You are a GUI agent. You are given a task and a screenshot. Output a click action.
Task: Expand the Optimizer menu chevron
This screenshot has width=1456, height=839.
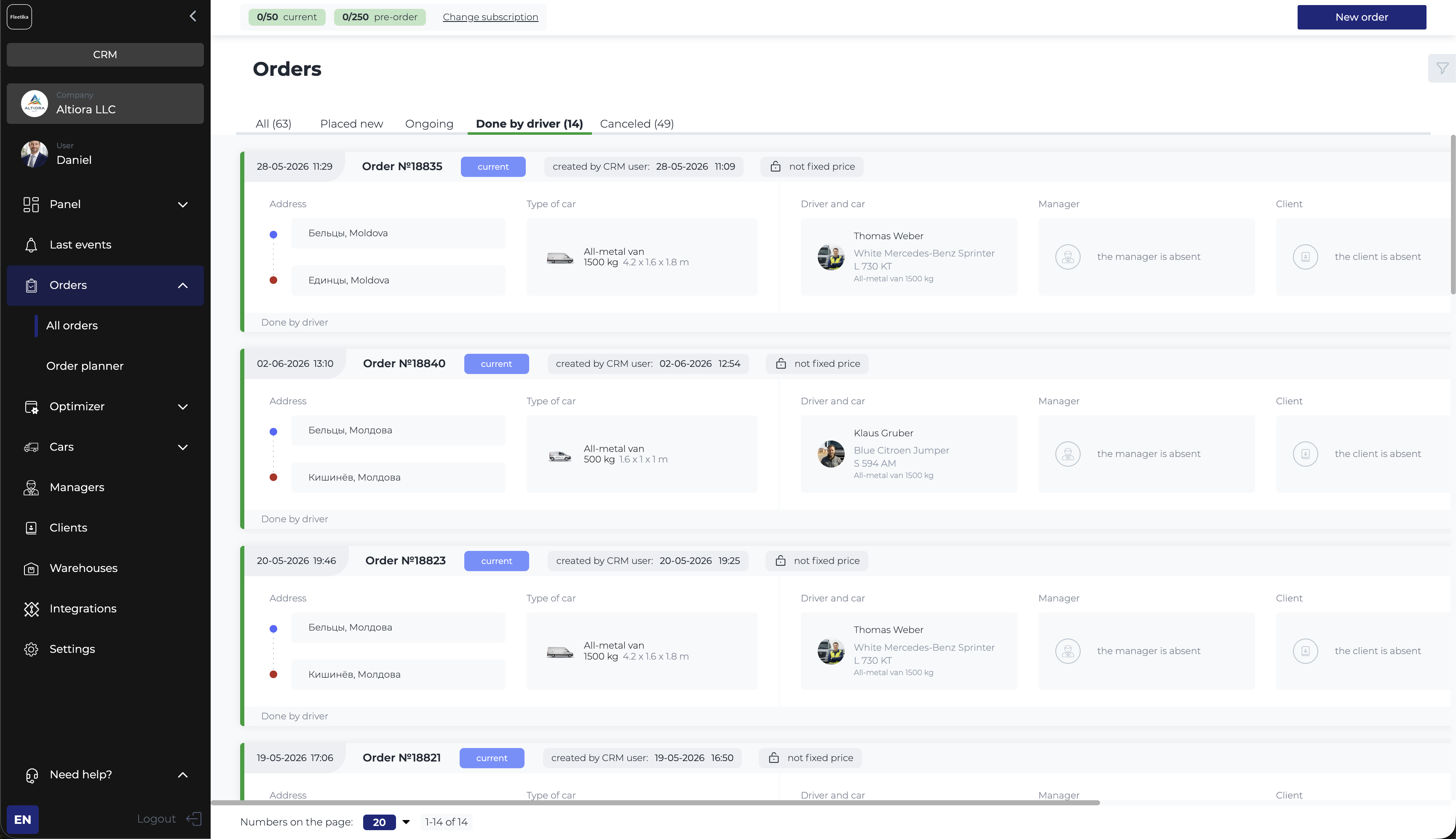tap(183, 407)
